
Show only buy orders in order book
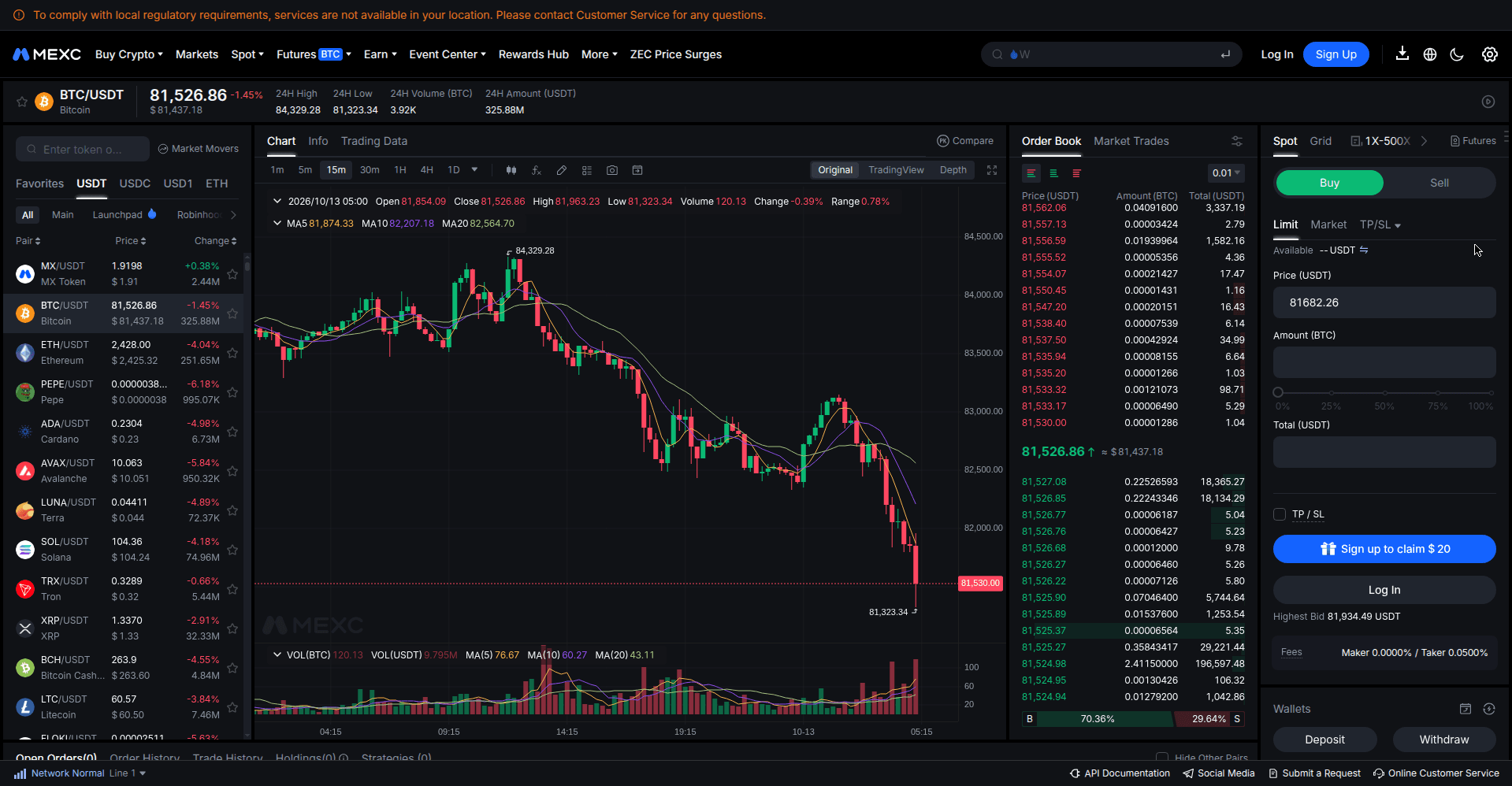point(1053,173)
